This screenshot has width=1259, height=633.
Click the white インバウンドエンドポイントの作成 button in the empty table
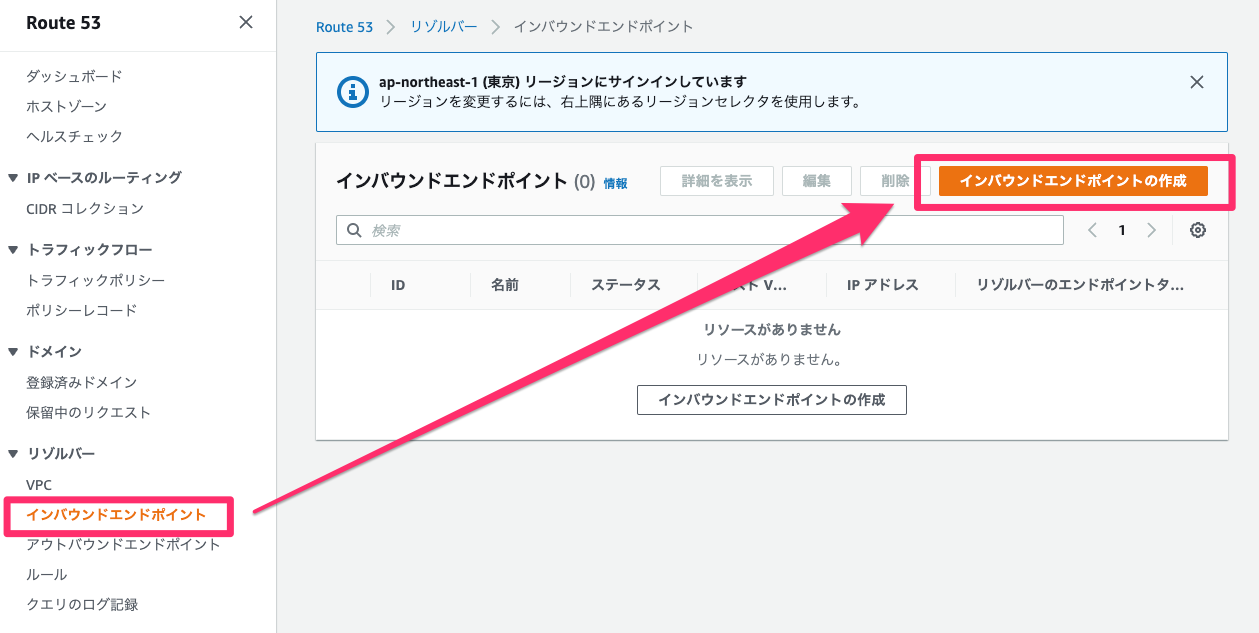pos(772,399)
